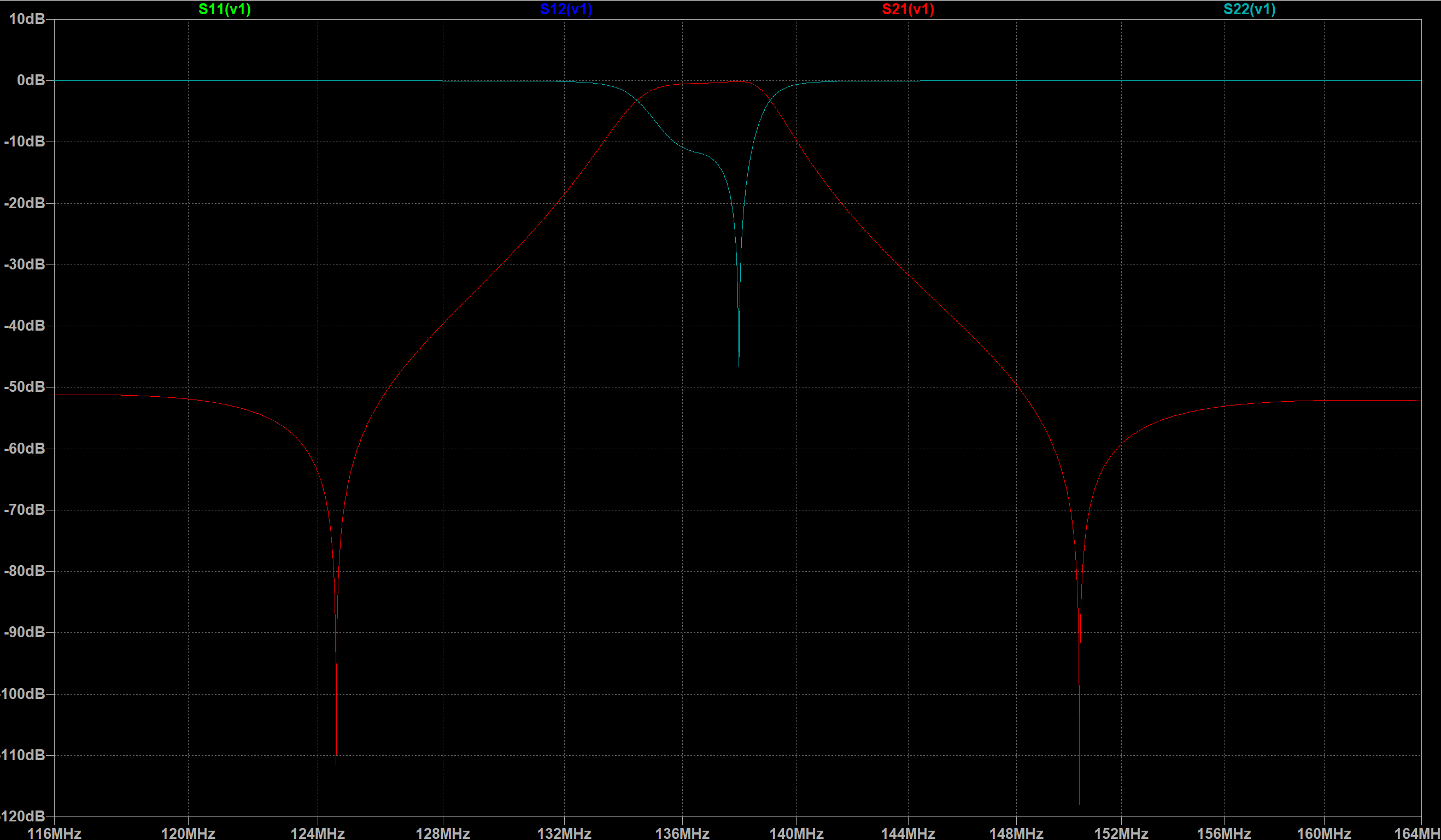This screenshot has height=840, width=1441.
Task: Click the 160MHz frequency axis label
Action: [1325, 833]
